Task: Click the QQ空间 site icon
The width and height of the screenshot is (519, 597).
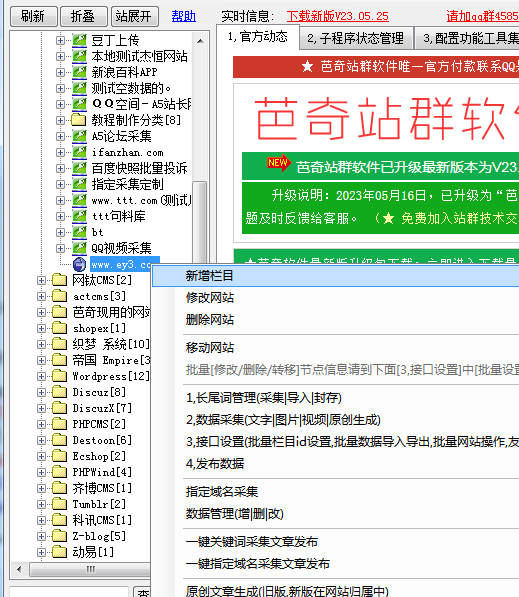Action: pyautogui.click(x=79, y=104)
